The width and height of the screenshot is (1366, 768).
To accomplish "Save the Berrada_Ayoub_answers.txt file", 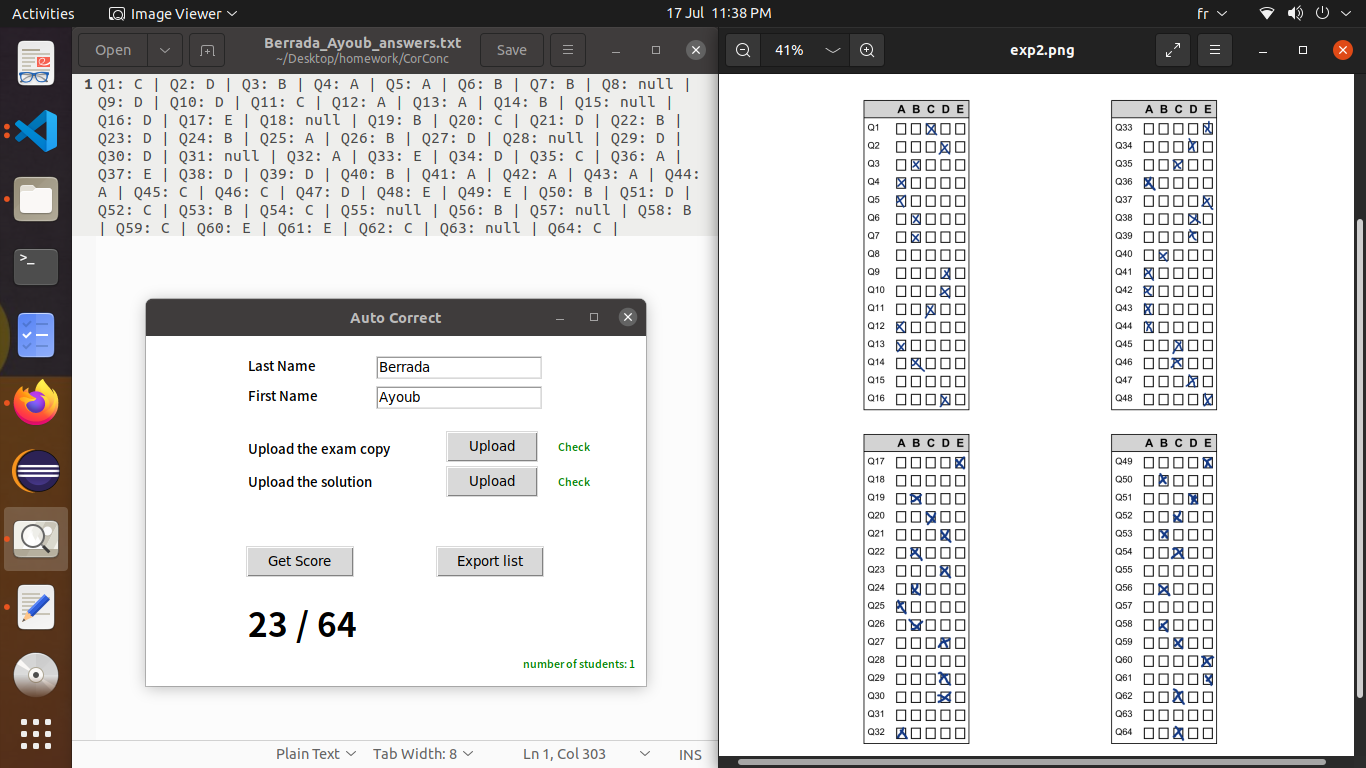I will (x=511, y=50).
